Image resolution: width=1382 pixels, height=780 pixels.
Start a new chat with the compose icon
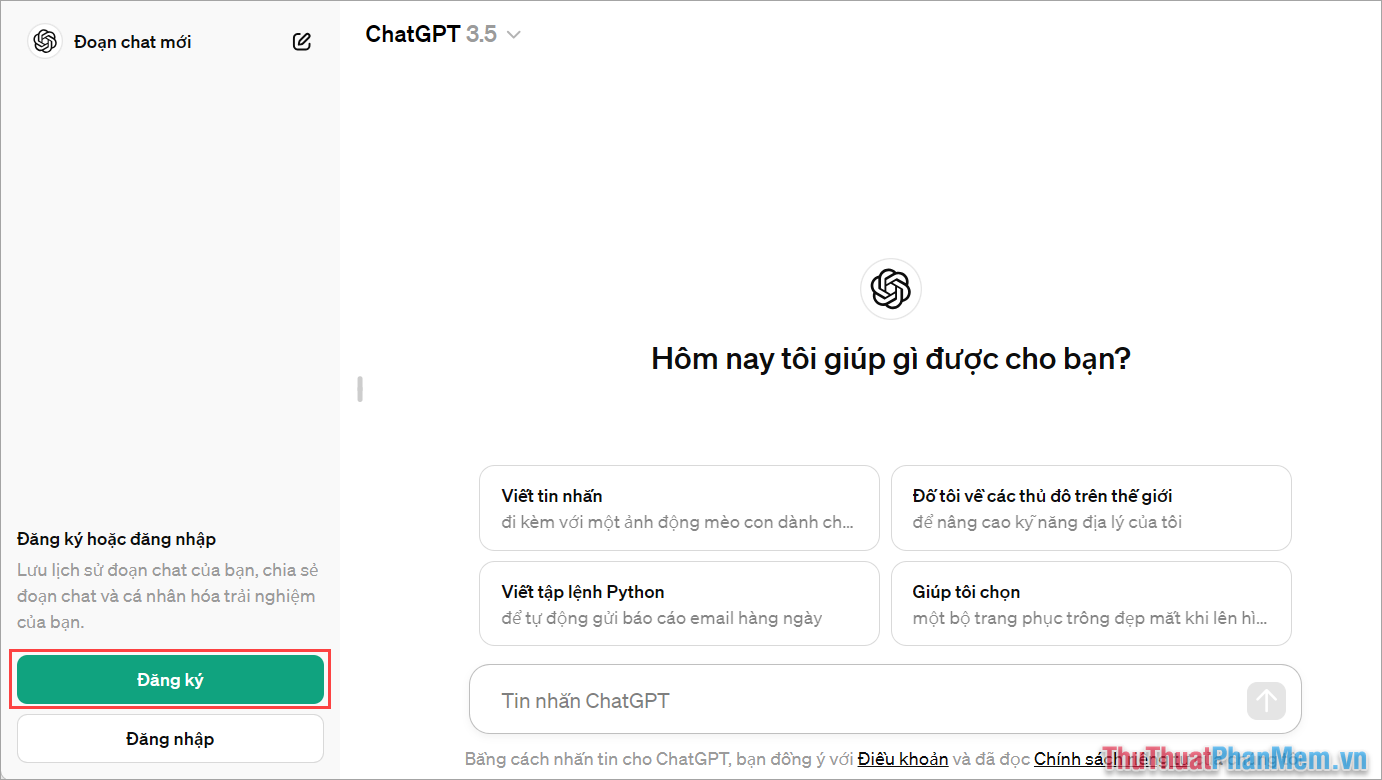[302, 41]
